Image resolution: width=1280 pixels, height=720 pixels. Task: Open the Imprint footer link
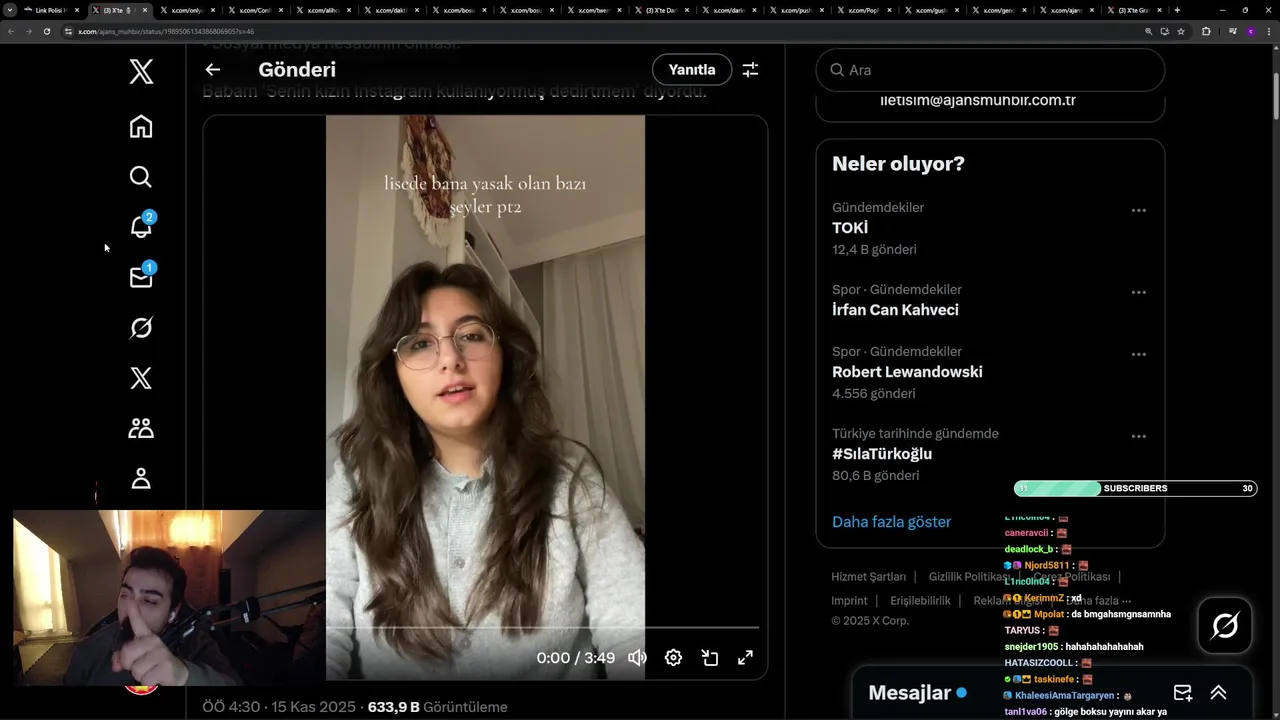click(849, 601)
